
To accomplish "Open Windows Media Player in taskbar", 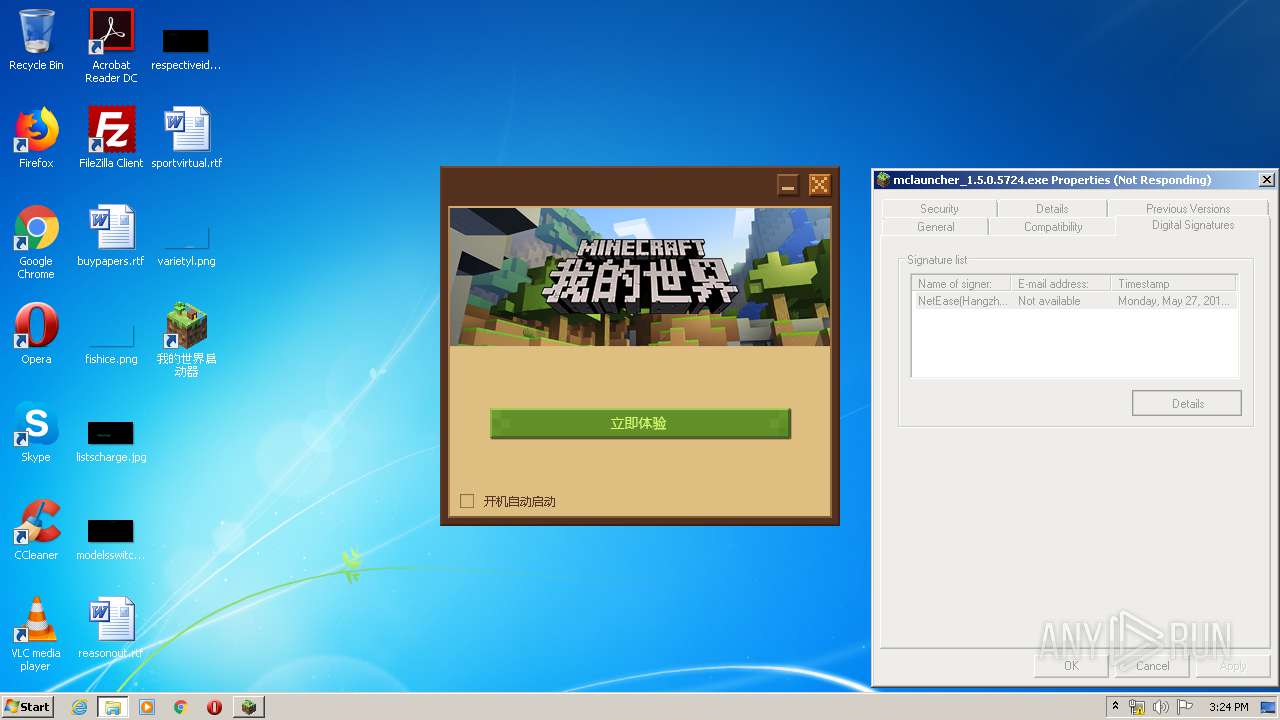I will click(x=147, y=707).
